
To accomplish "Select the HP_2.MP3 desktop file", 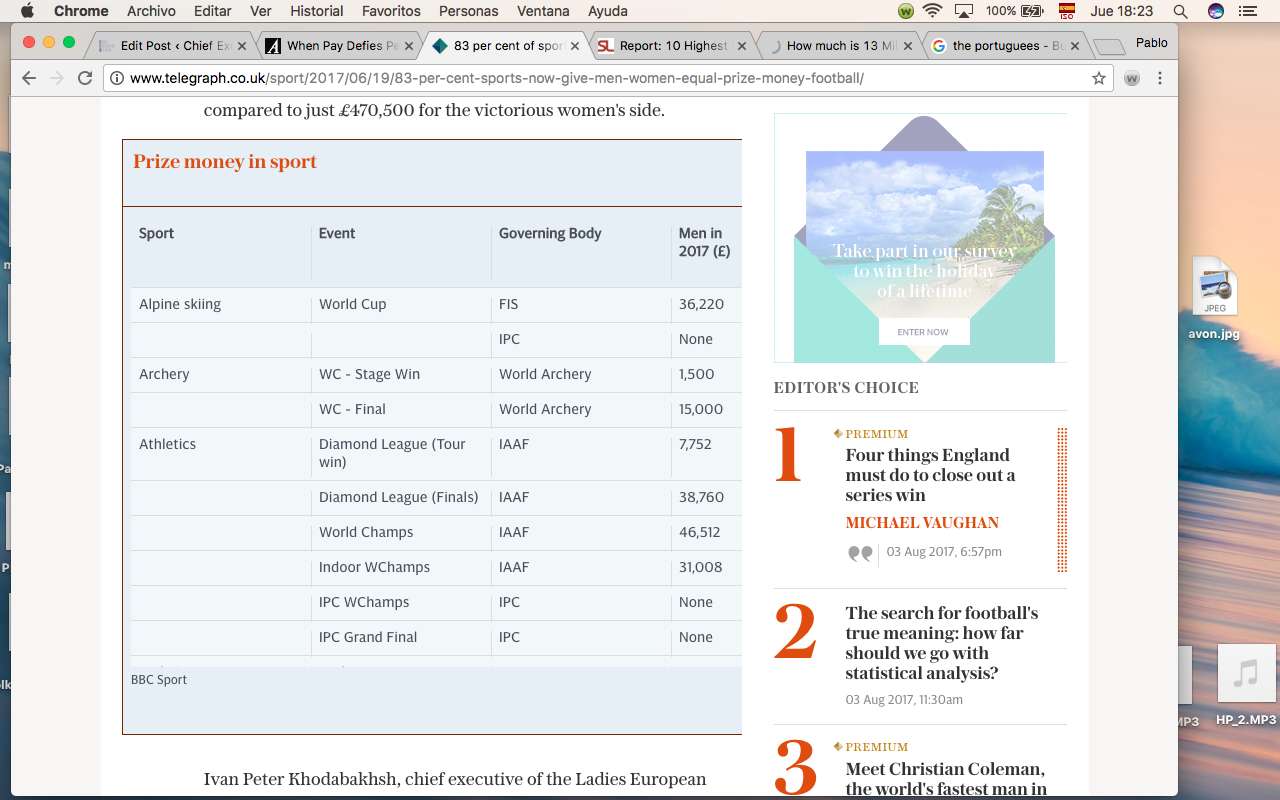I will [x=1245, y=685].
